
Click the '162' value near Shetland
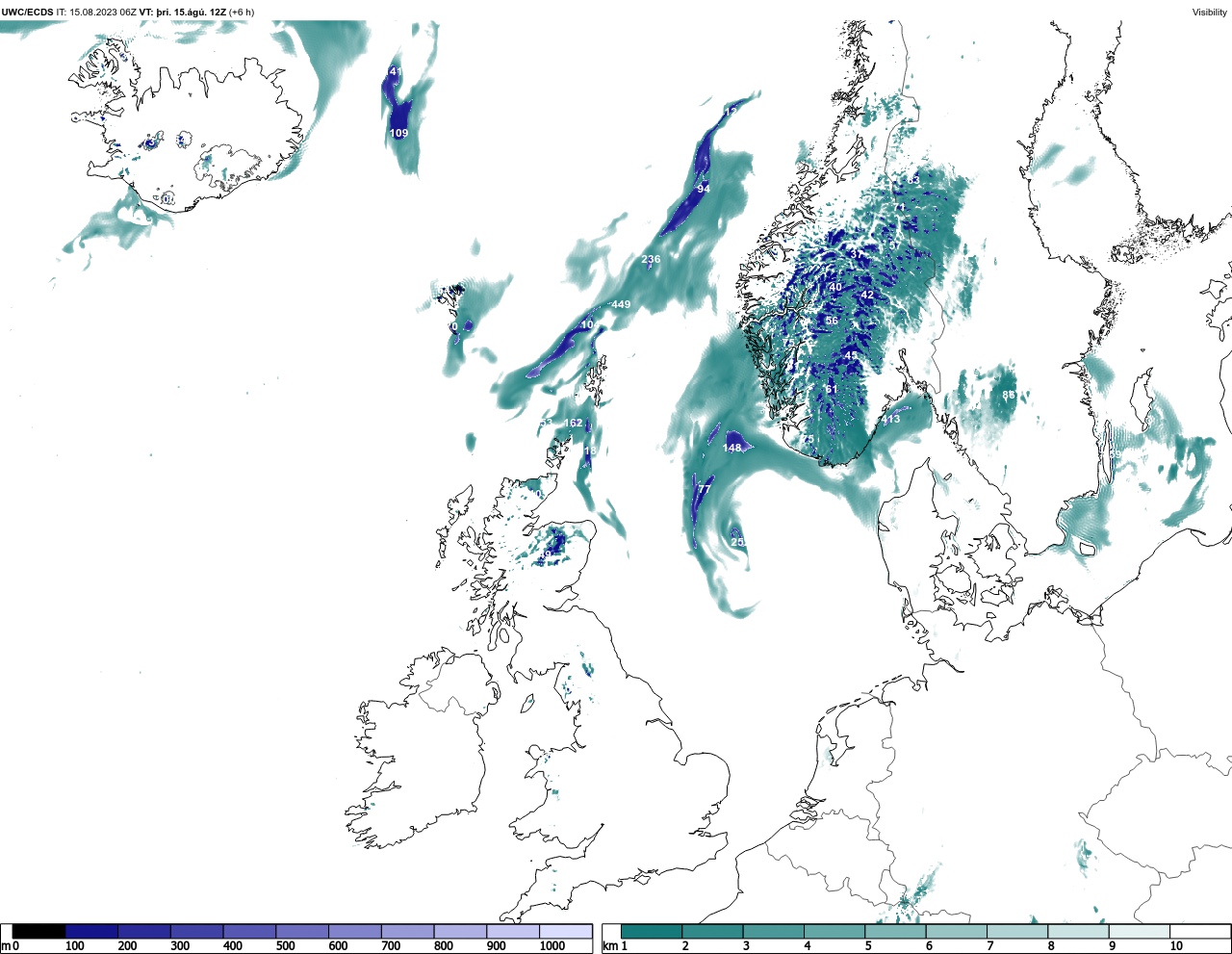(x=573, y=424)
